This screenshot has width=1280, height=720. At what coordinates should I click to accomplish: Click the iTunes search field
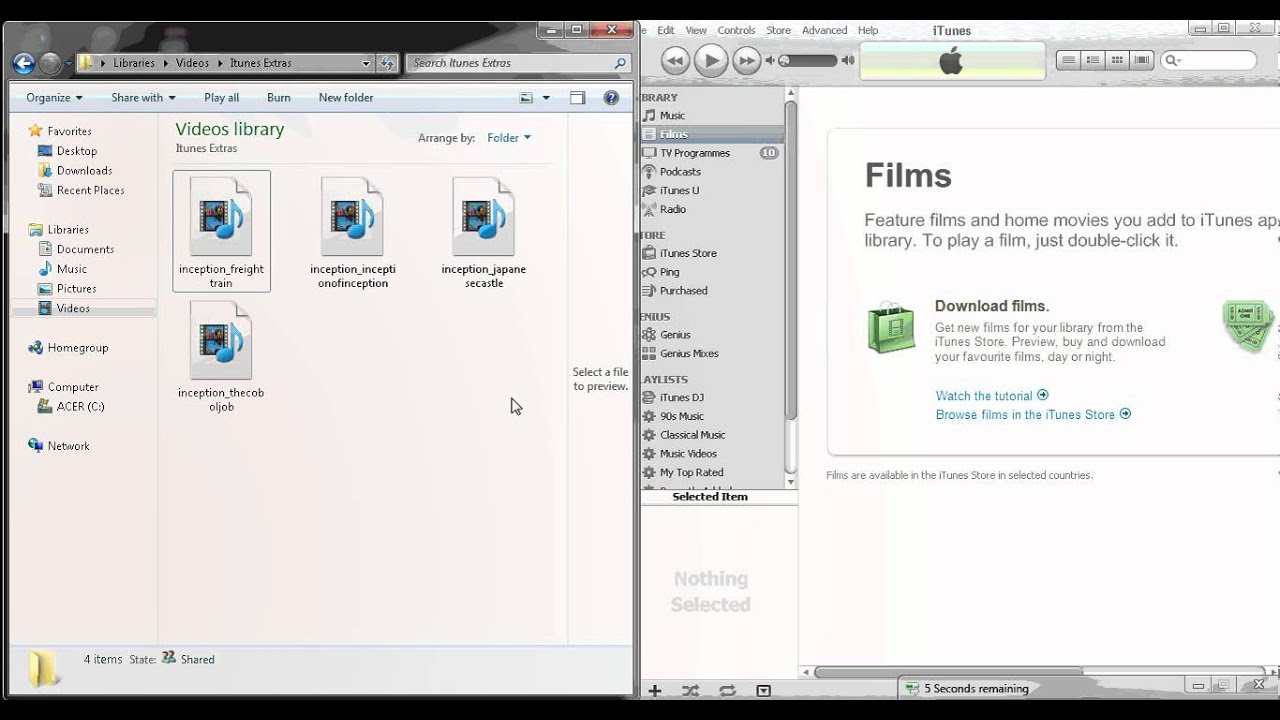point(1209,61)
